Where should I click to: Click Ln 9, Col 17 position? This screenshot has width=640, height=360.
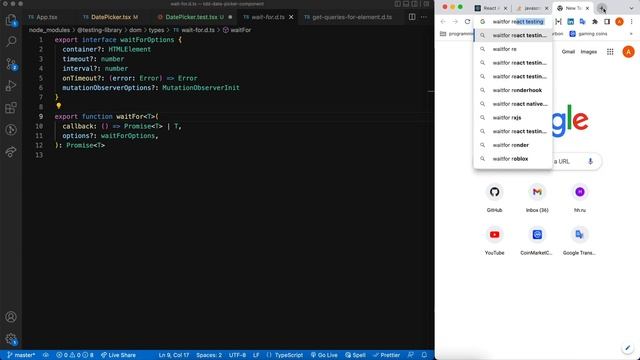tap(173, 355)
